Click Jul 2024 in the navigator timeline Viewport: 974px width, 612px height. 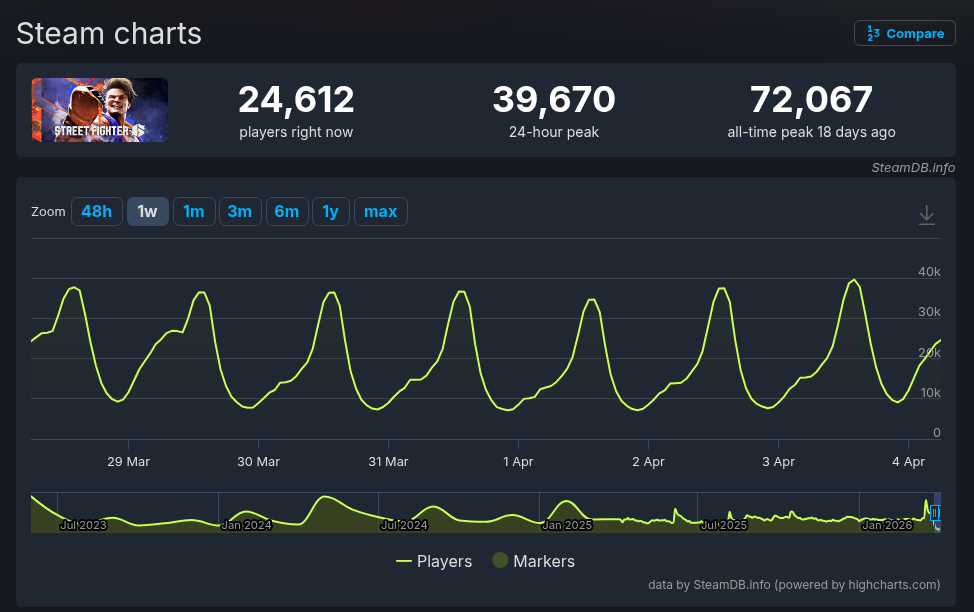[x=404, y=525]
